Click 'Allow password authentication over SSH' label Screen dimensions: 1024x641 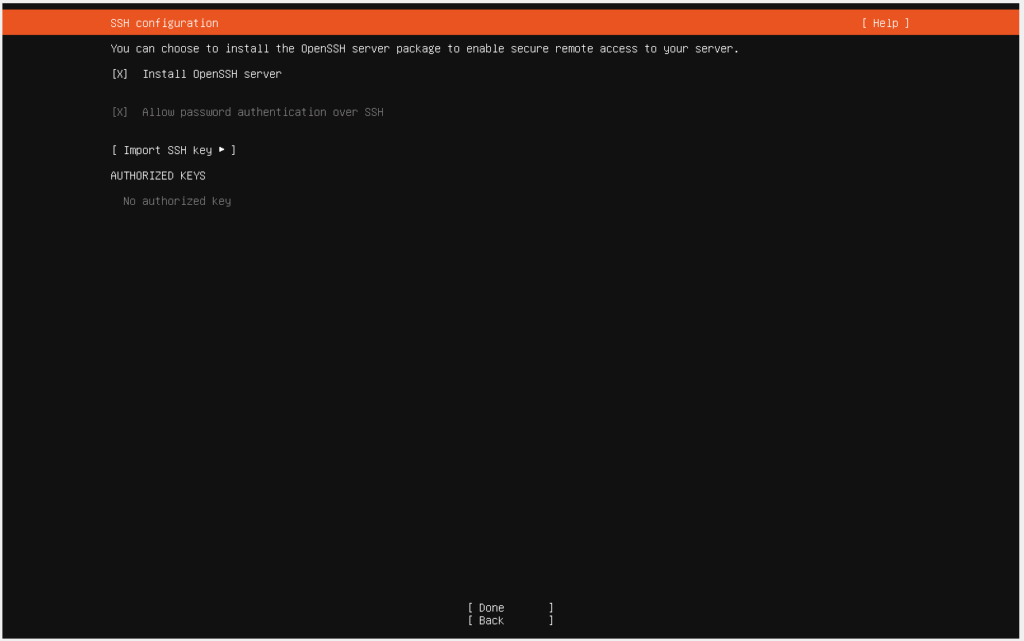tap(262, 112)
